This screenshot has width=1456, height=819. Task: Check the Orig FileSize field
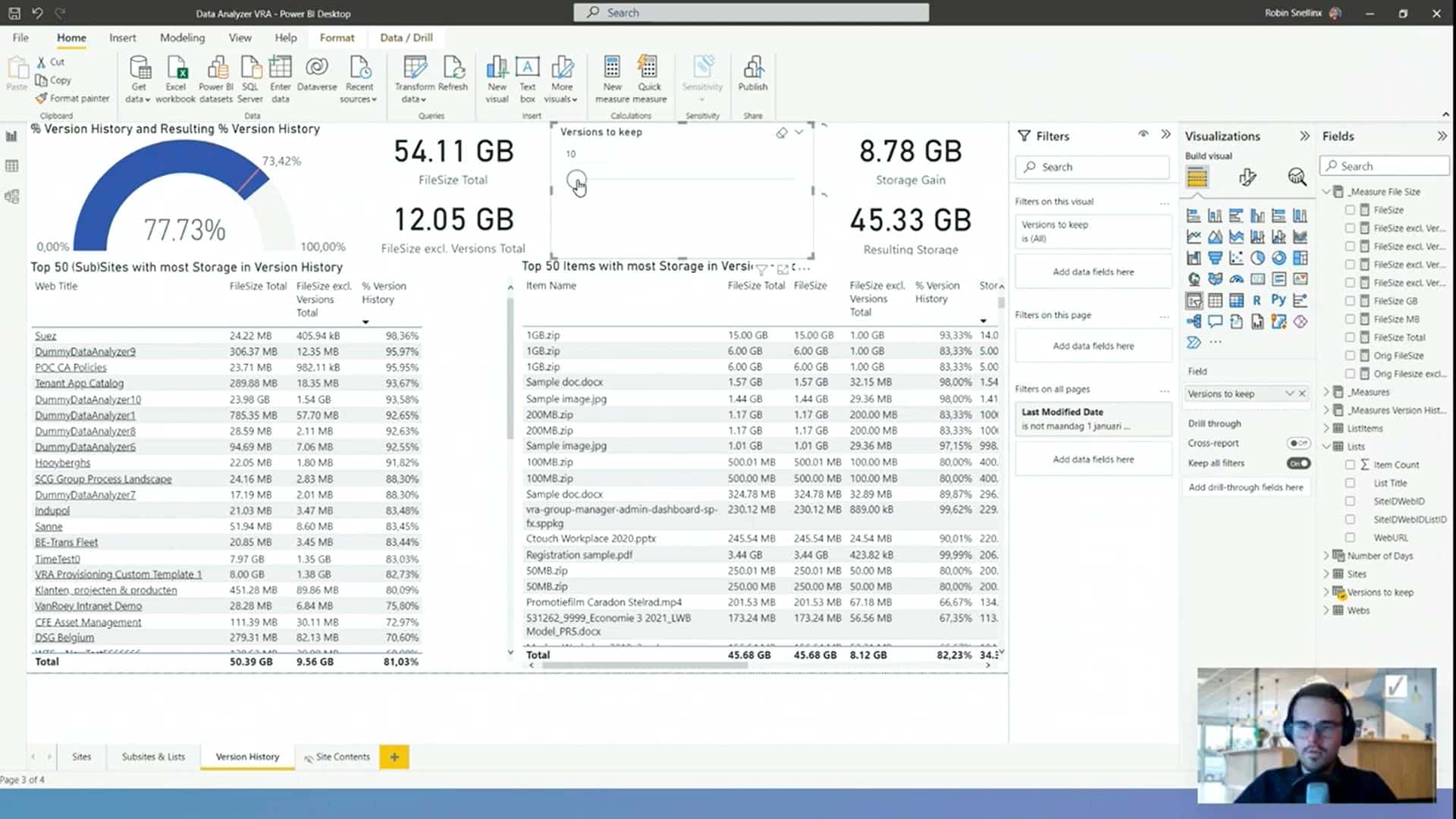coord(1350,356)
